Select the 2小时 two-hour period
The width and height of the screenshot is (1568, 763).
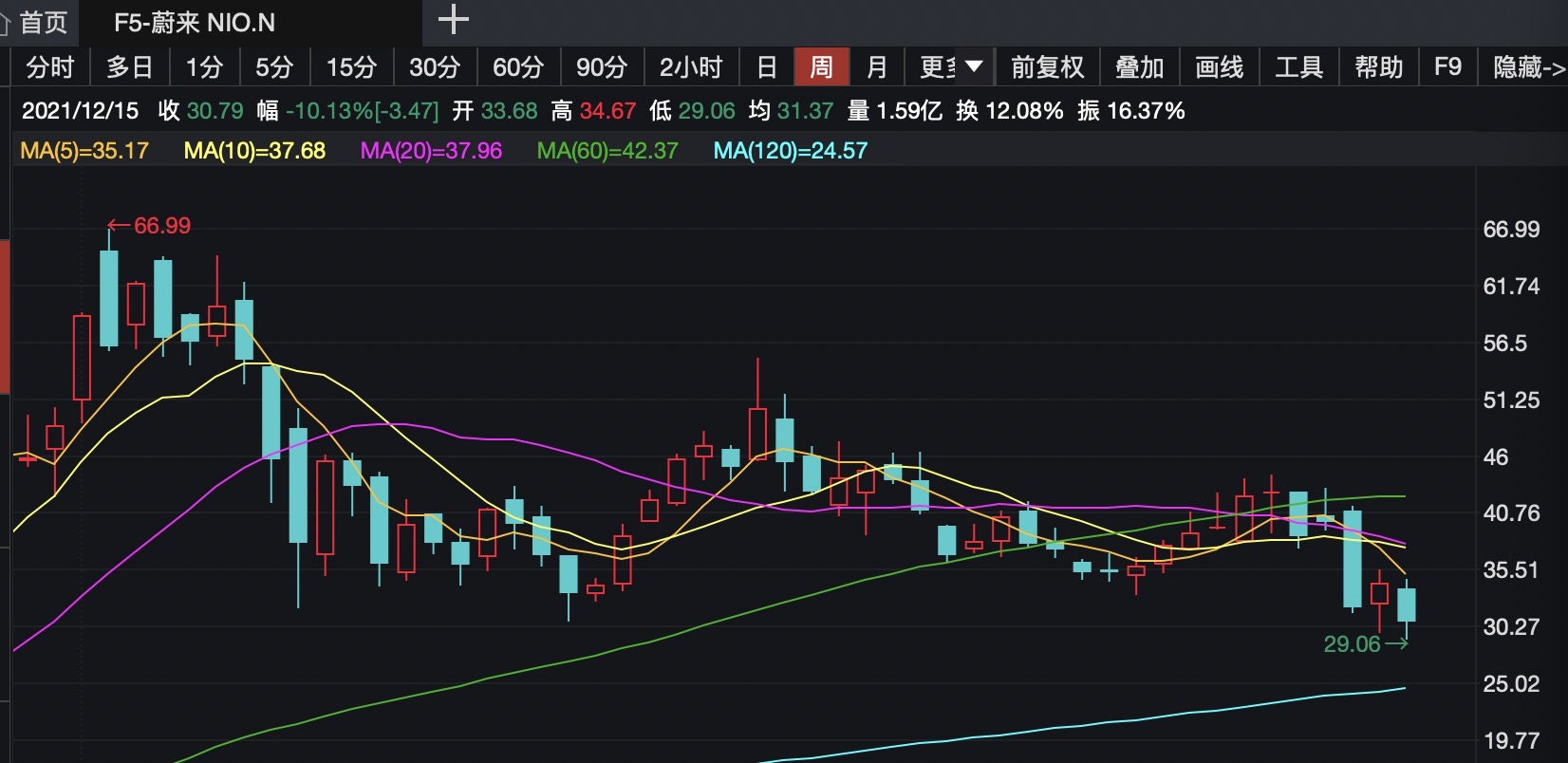pos(691,67)
